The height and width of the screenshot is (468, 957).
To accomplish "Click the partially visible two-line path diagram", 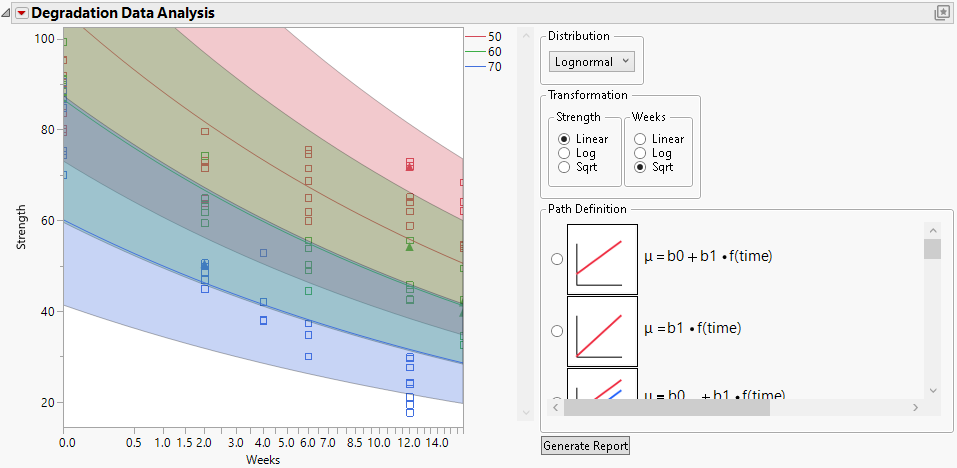I will [602, 385].
